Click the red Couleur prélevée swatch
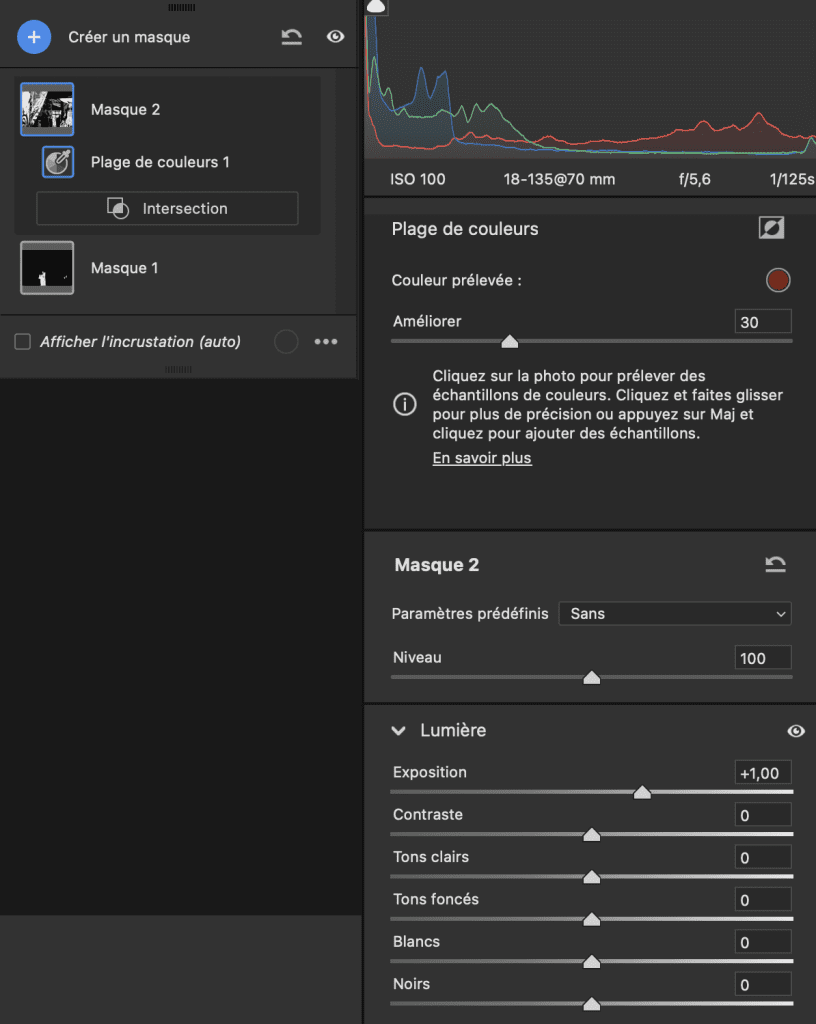The width and height of the screenshot is (816, 1024). click(x=777, y=281)
